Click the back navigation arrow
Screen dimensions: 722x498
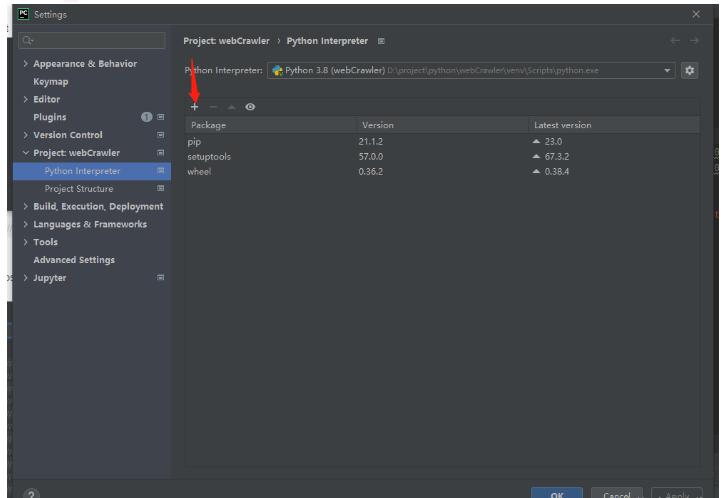pyautogui.click(x=674, y=41)
